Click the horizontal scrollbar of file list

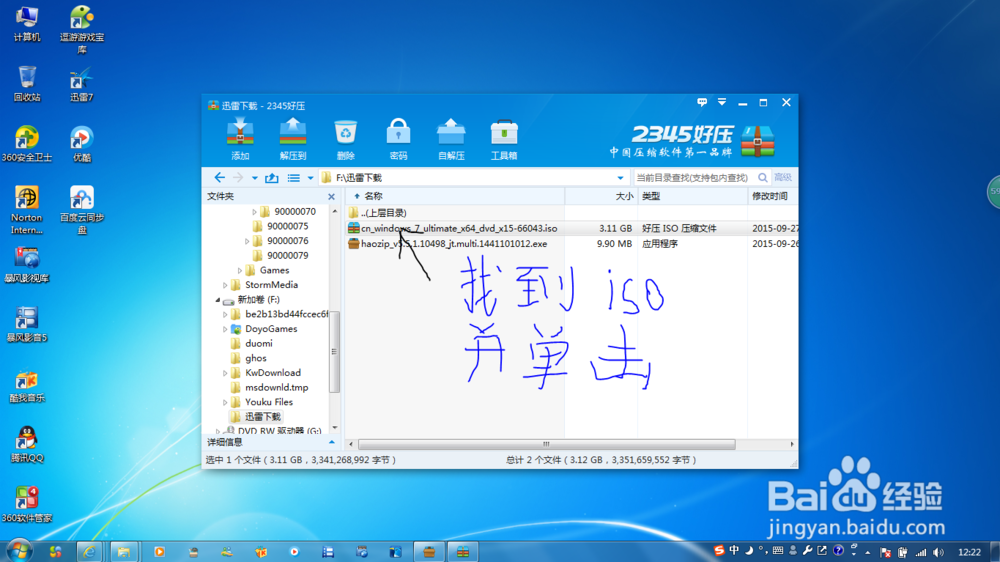[x=547, y=444]
